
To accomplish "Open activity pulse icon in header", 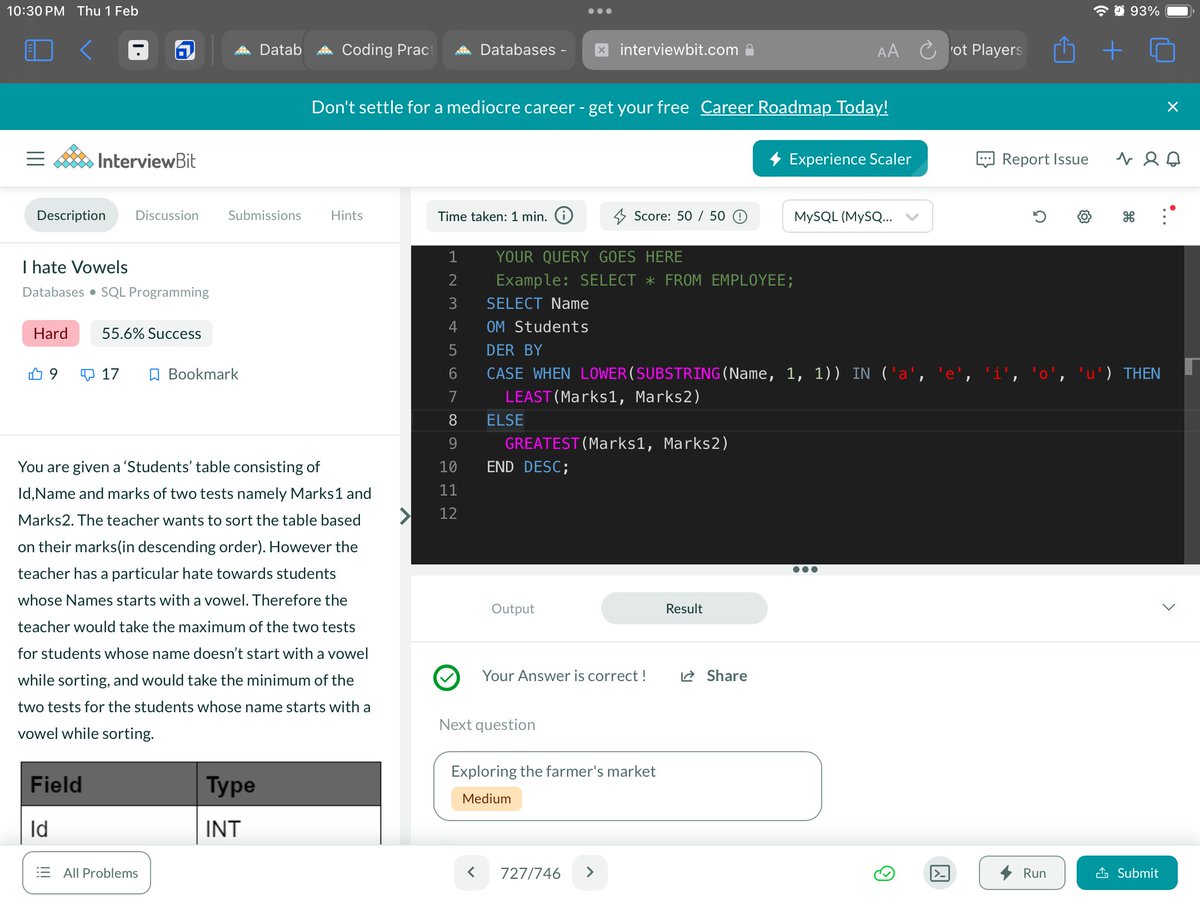I will [x=1123, y=159].
